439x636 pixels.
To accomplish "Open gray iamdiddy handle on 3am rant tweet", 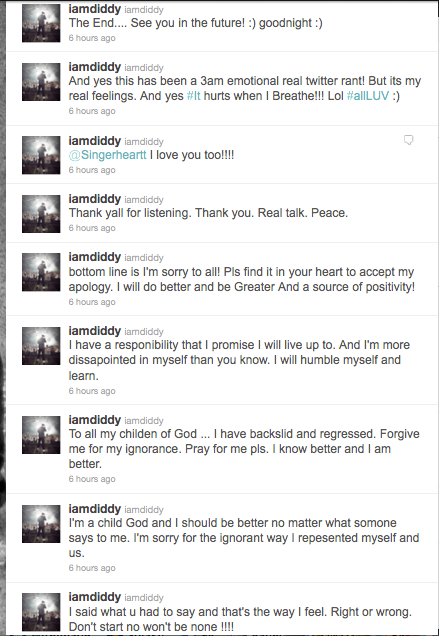I will (x=144, y=68).
